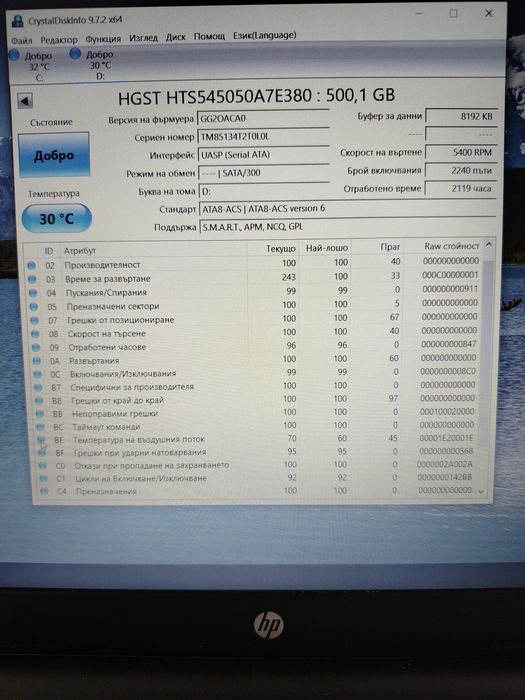This screenshot has height=700, width=525.
Task: Click the Атрибут column header
Action: 80,250
